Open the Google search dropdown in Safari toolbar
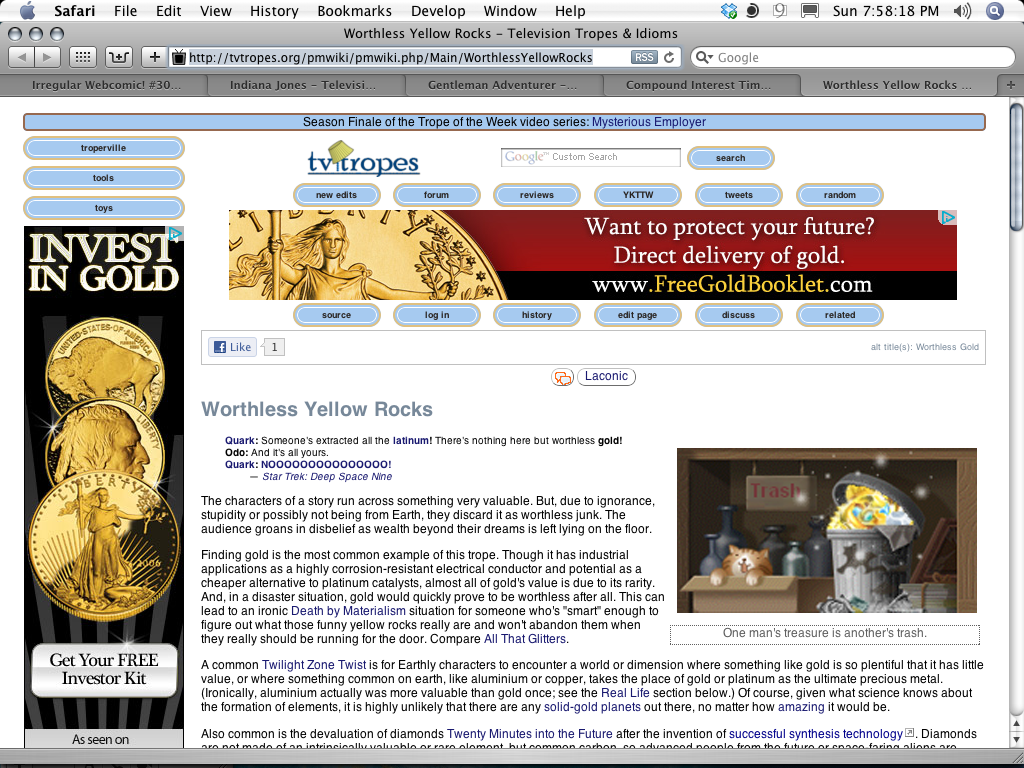 point(705,57)
